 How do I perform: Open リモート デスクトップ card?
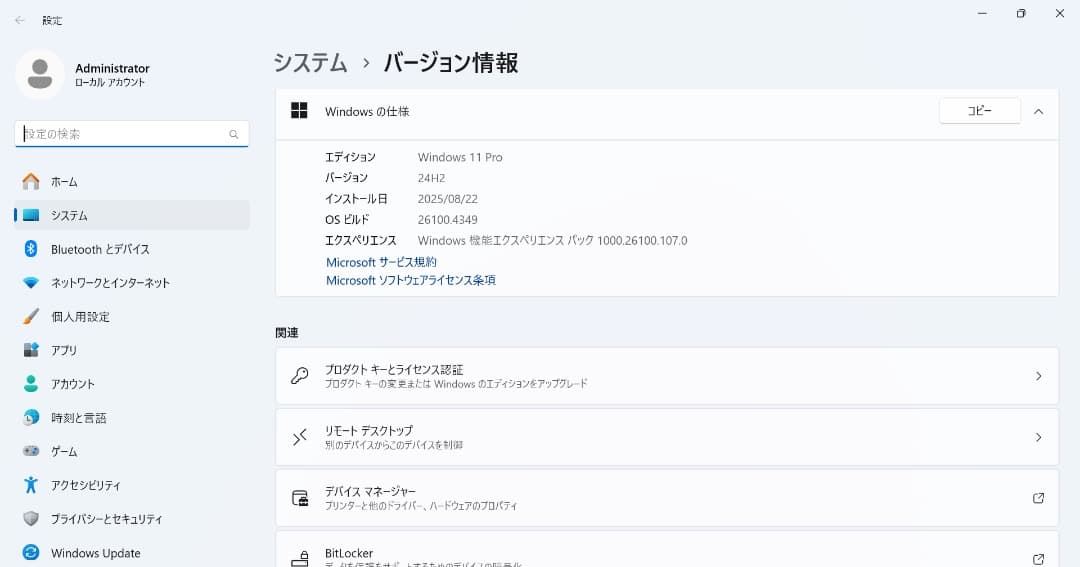point(667,437)
